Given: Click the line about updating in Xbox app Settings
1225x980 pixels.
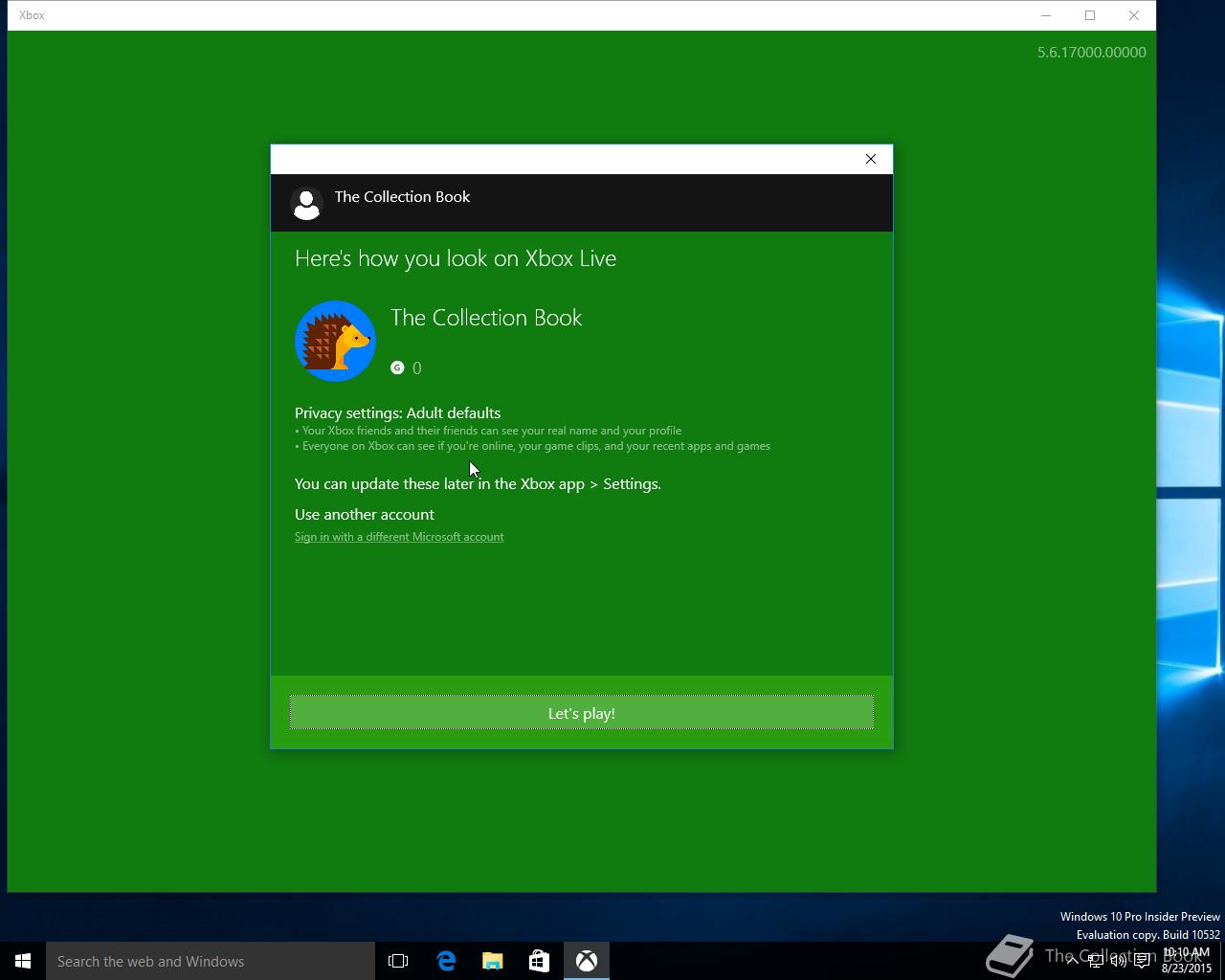Looking at the screenshot, I should pos(478,483).
